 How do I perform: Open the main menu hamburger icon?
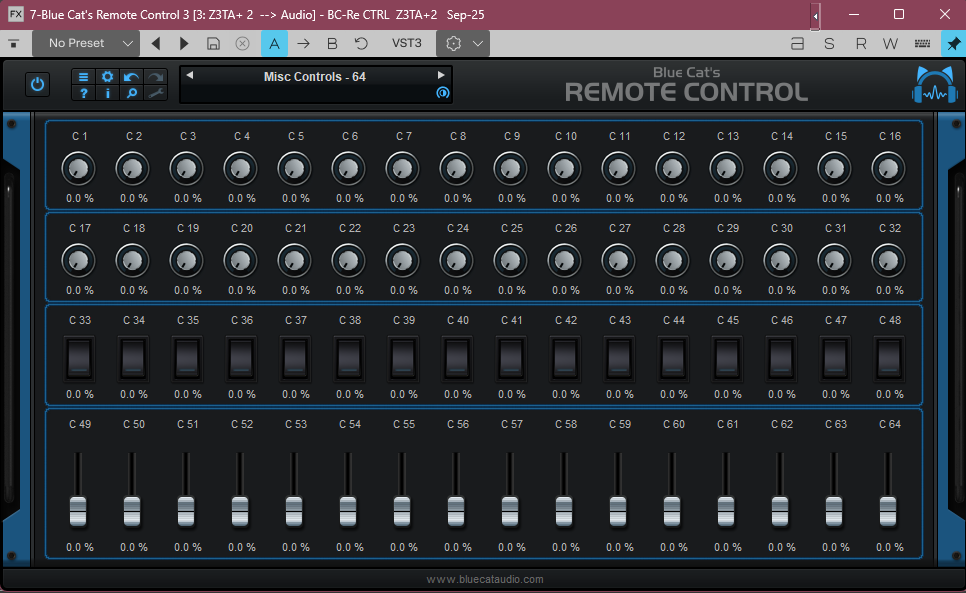tap(83, 76)
